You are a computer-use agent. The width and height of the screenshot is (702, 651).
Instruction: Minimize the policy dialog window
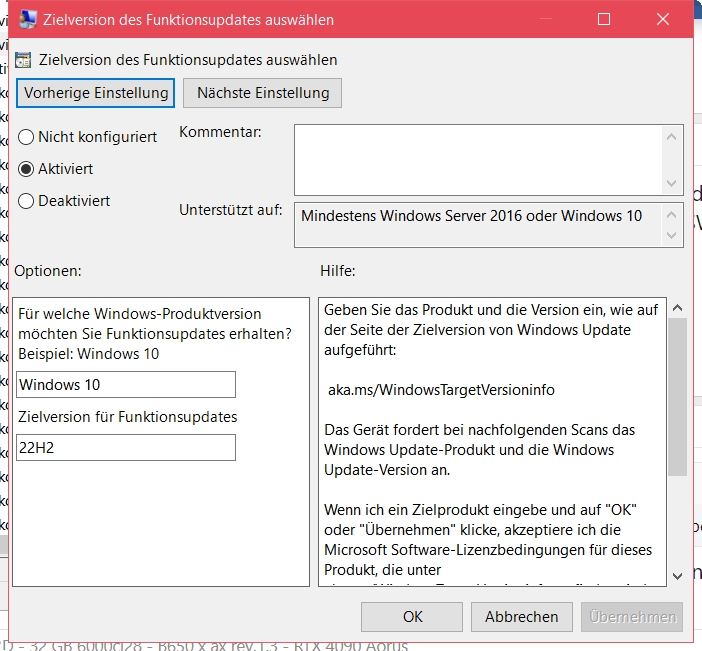545,19
